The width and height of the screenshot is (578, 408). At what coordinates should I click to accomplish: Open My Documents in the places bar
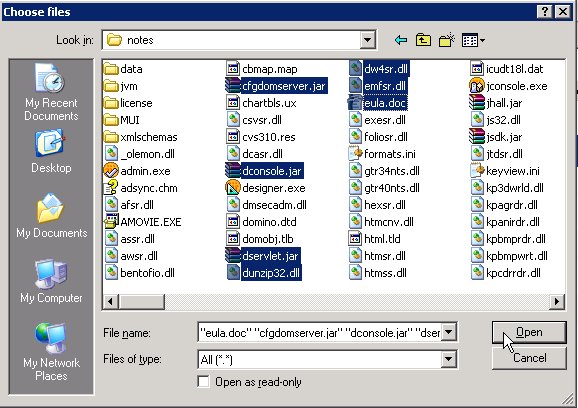52,216
